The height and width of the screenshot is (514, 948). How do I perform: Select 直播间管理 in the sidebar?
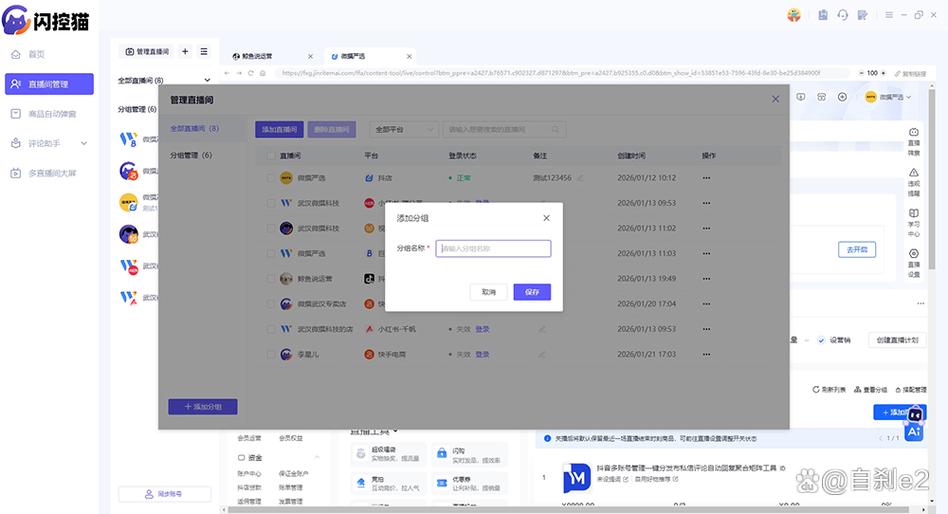point(49,84)
